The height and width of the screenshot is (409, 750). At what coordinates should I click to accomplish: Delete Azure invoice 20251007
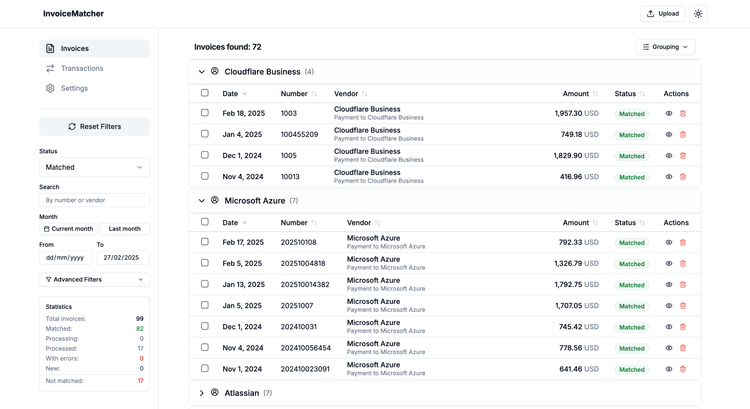tap(683, 306)
